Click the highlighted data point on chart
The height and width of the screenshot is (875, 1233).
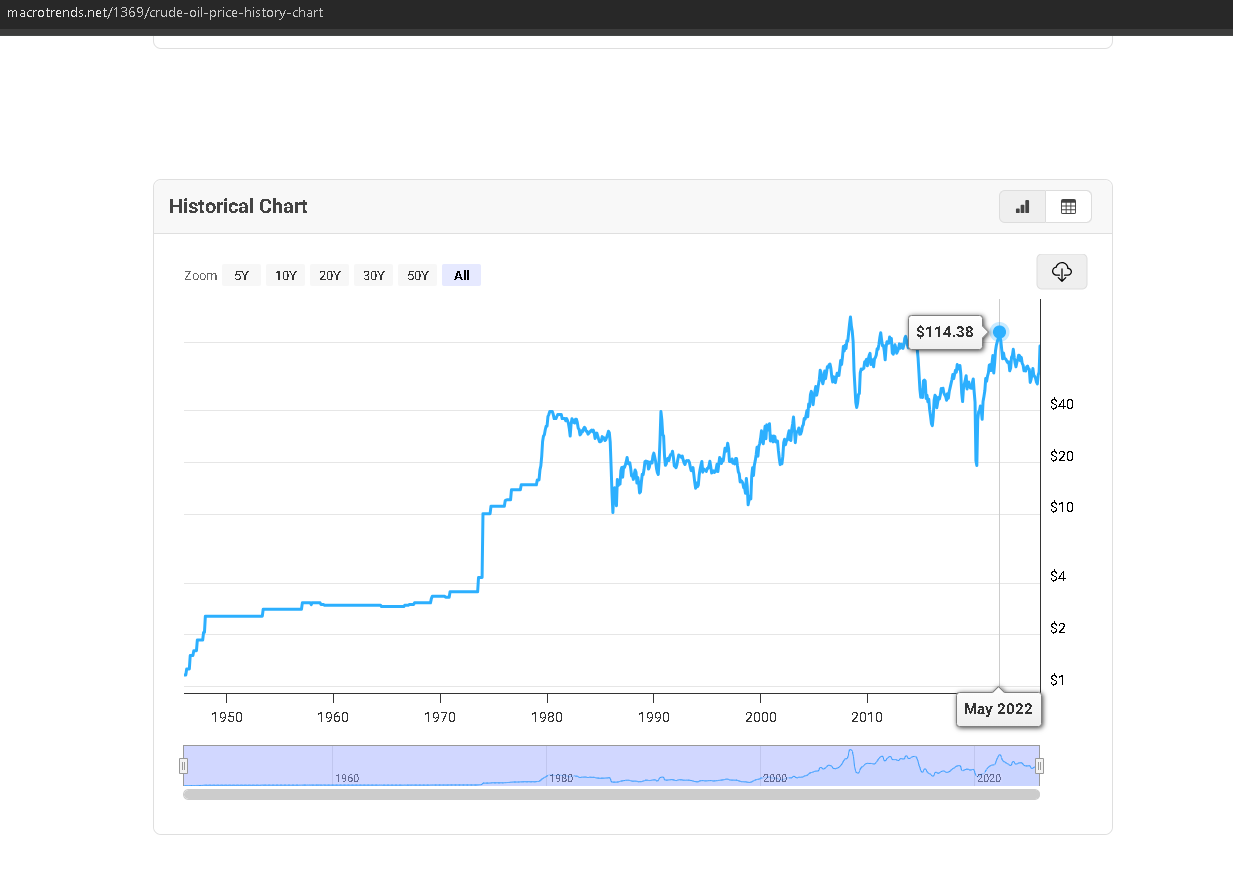pyautogui.click(x=999, y=332)
